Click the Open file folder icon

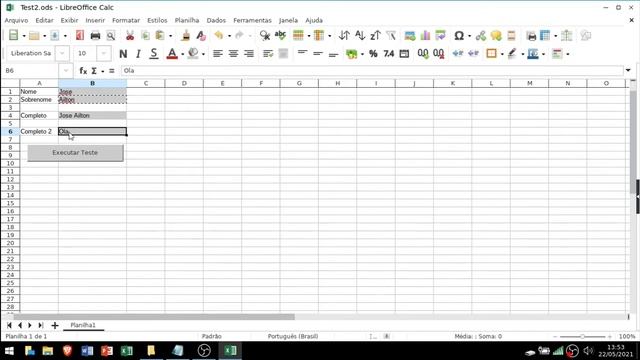click(x=34, y=36)
